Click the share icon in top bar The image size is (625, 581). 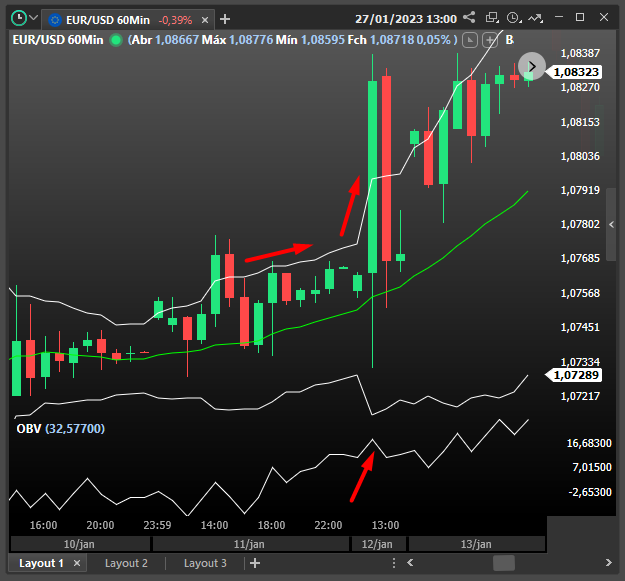(x=470, y=18)
